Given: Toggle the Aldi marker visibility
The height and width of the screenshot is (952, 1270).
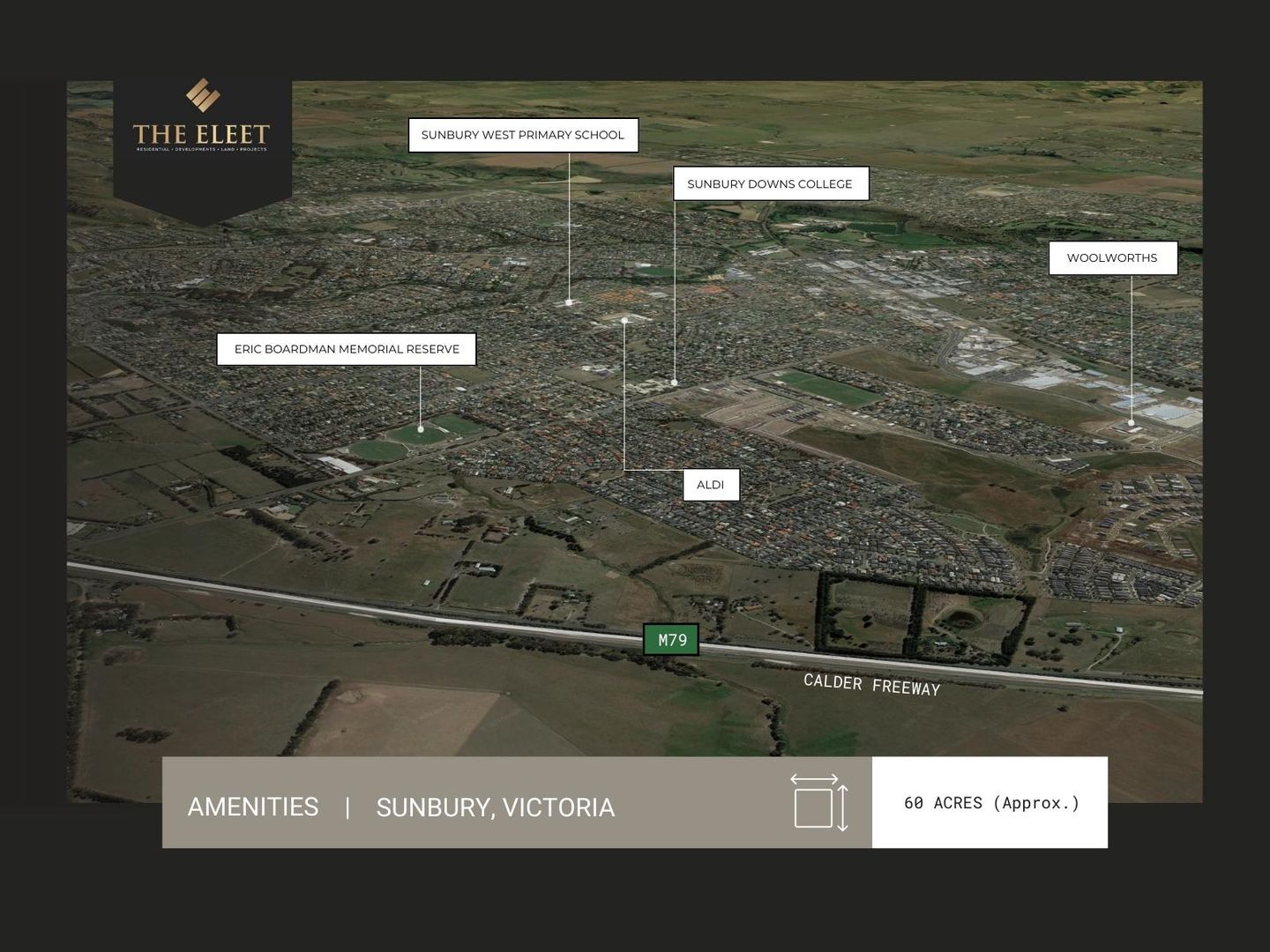Looking at the screenshot, I should click(x=711, y=484).
